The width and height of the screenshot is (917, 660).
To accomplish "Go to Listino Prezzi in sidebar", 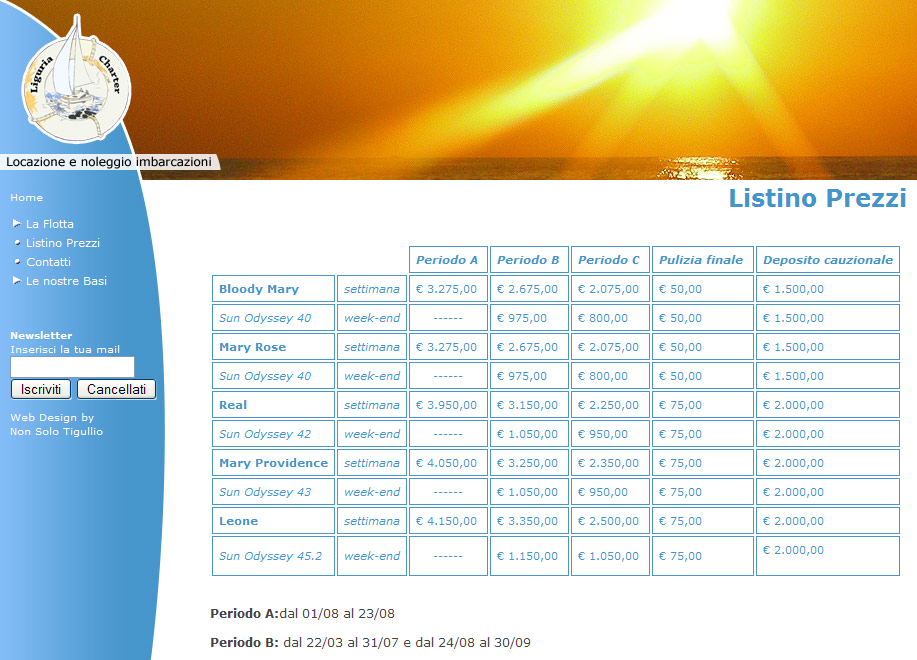I will tap(63, 243).
